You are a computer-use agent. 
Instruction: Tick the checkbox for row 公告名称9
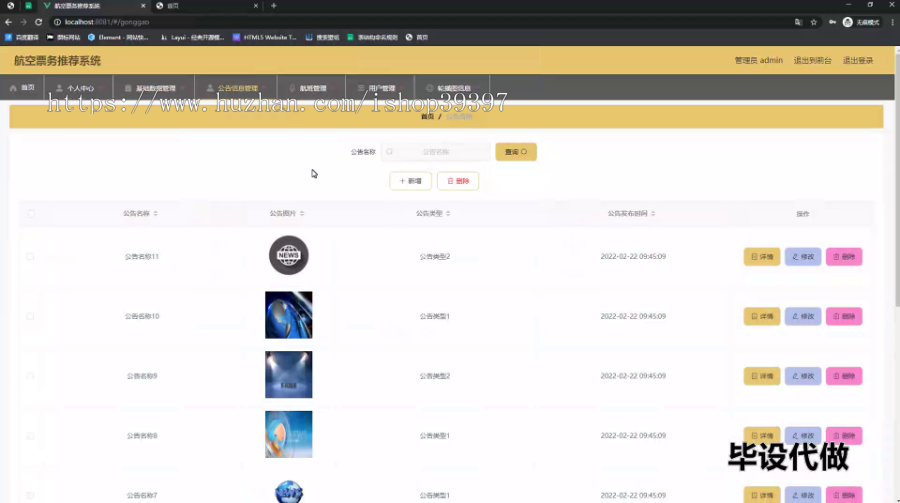coord(30,376)
